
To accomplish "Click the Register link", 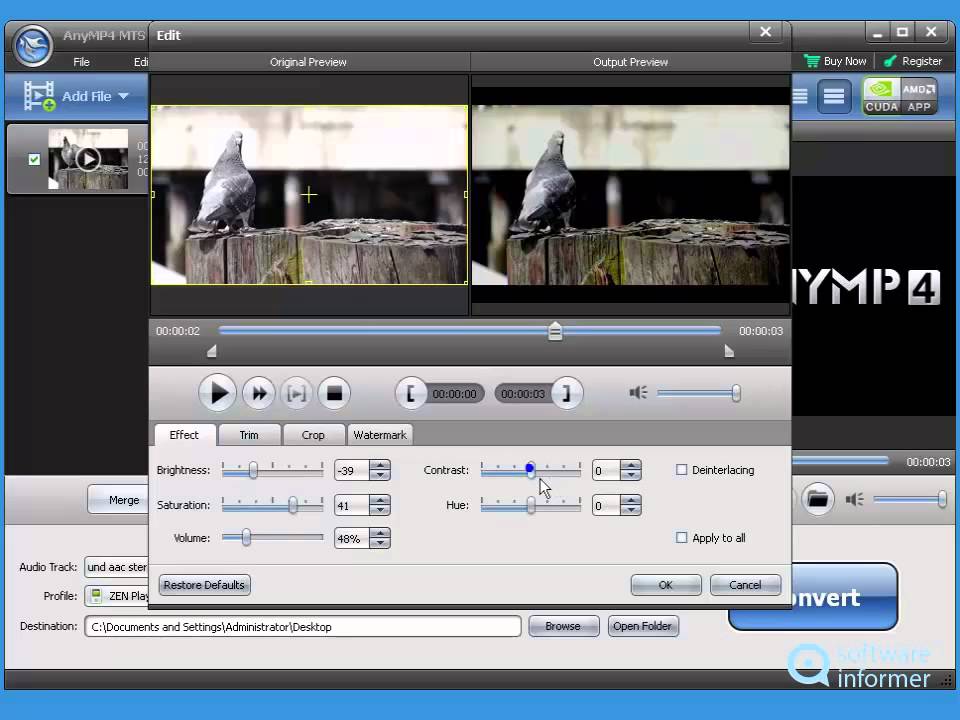I will tap(913, 61).
